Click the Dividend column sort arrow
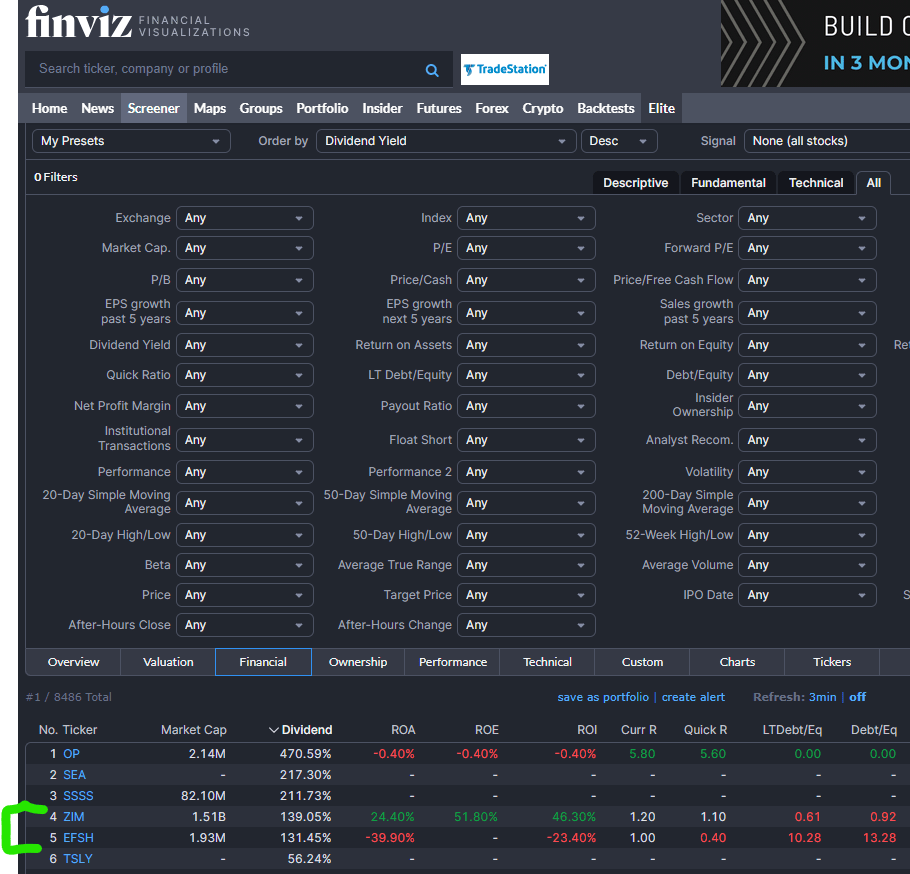The height and width of the screenshot is (874, 910). point(274,730)
